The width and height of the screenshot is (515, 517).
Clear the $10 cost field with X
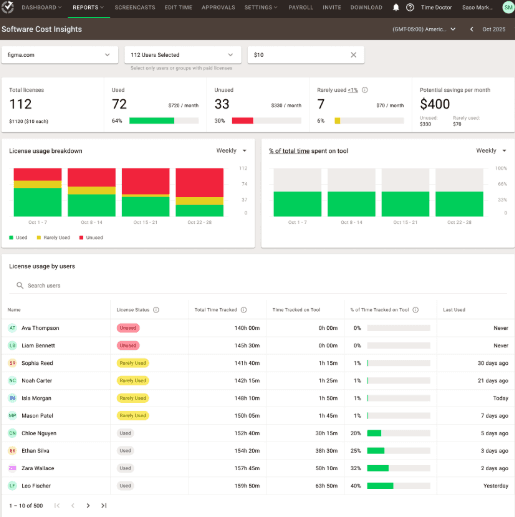coord(353,55)
